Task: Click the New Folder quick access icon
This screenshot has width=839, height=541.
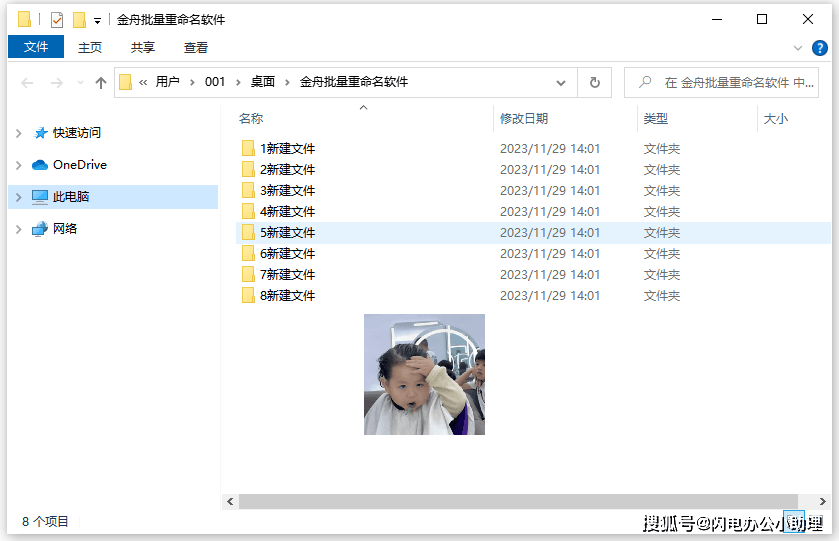Action: tap(79, 20)
